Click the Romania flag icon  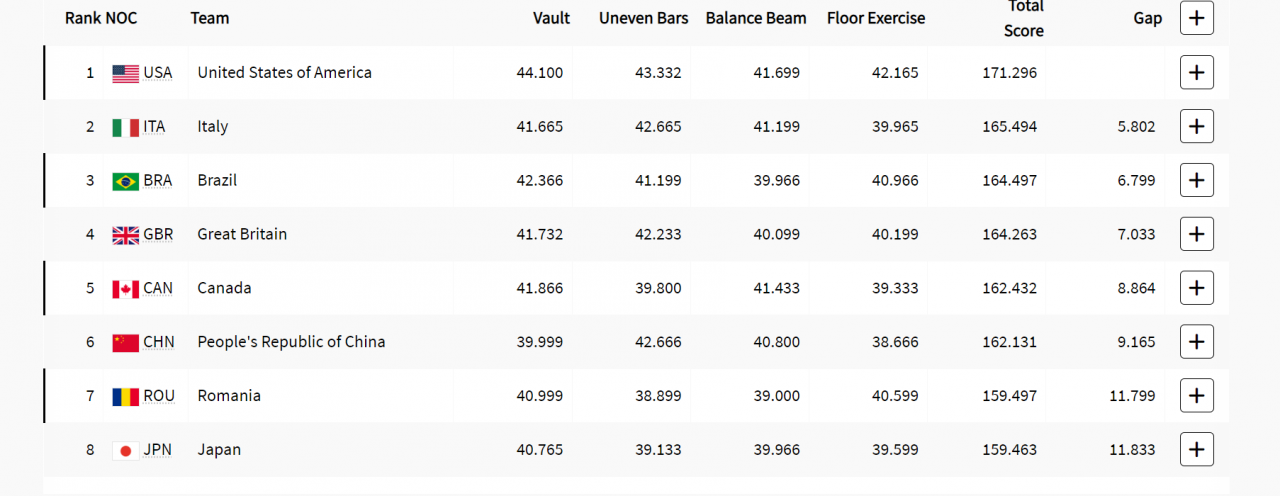(125, 397)
